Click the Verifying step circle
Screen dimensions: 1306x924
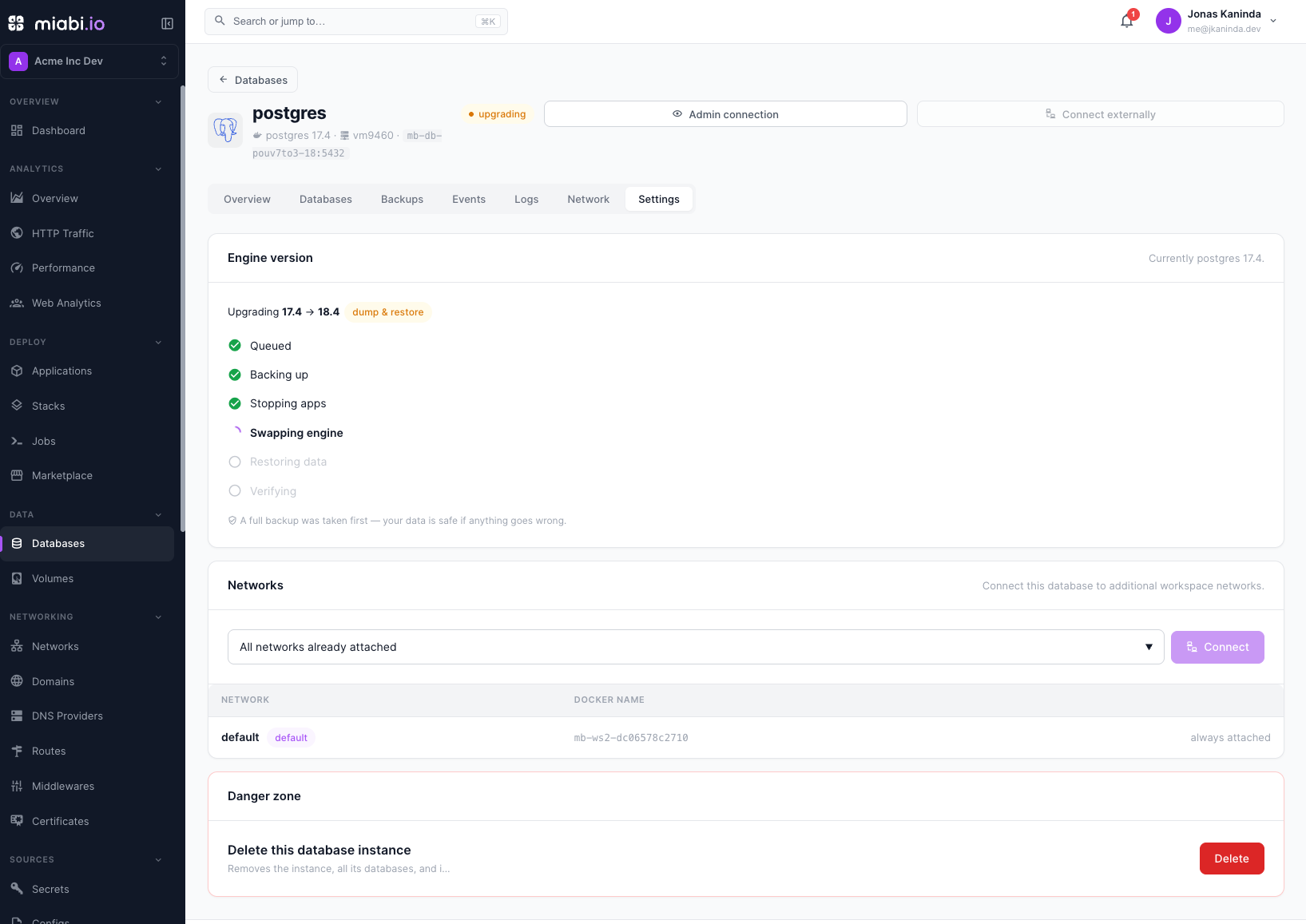[x=235, y=490]
